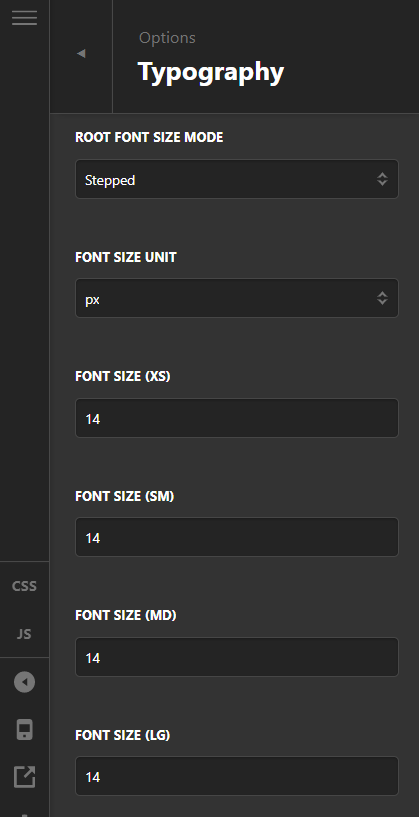The image size is (419, 817).
Task: Open the Font Size Unit px dropdown
Action: click(x=237, y=298)
